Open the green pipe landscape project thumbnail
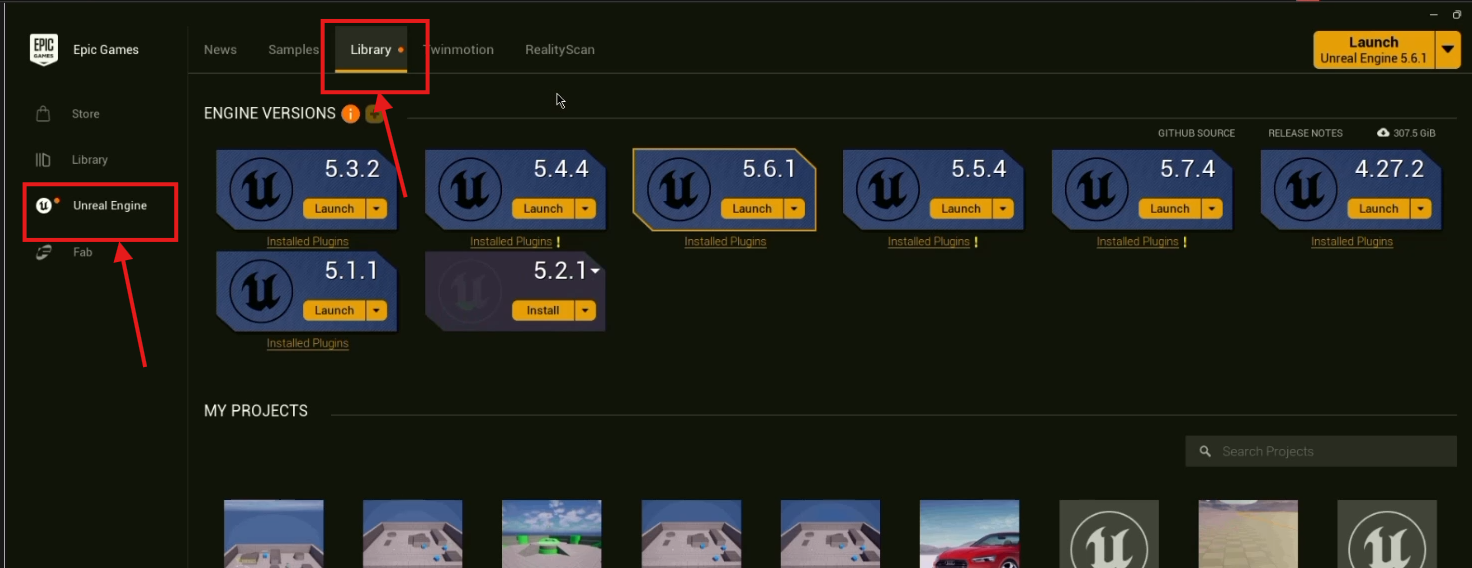The height and width of the screenshot is (568, 1472). click(x=551, y=534)
